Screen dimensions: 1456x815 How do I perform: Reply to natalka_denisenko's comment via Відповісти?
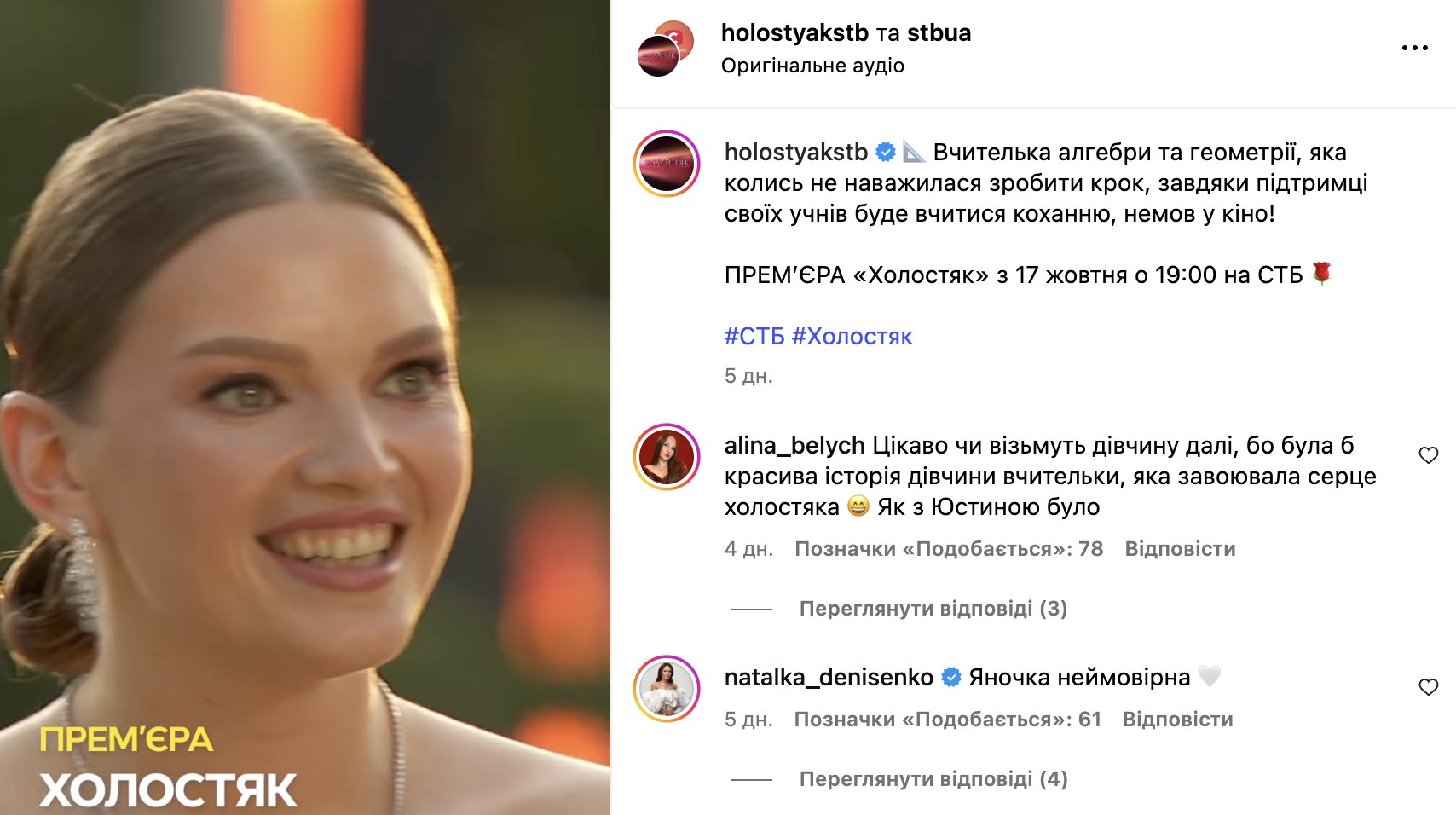[x=1177, y=720]
